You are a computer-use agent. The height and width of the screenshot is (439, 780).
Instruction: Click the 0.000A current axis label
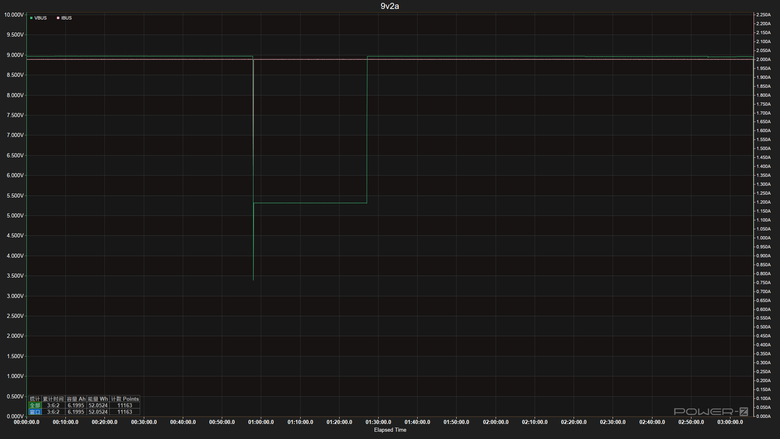tap(763, 416)
